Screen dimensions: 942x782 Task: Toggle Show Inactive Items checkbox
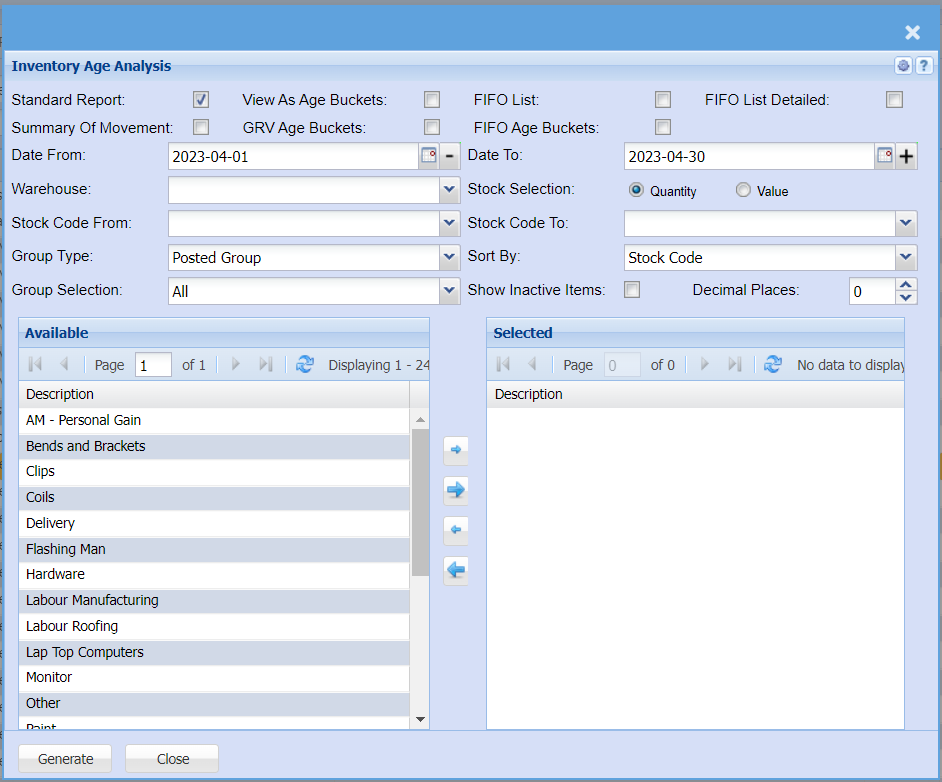(632, 290)
